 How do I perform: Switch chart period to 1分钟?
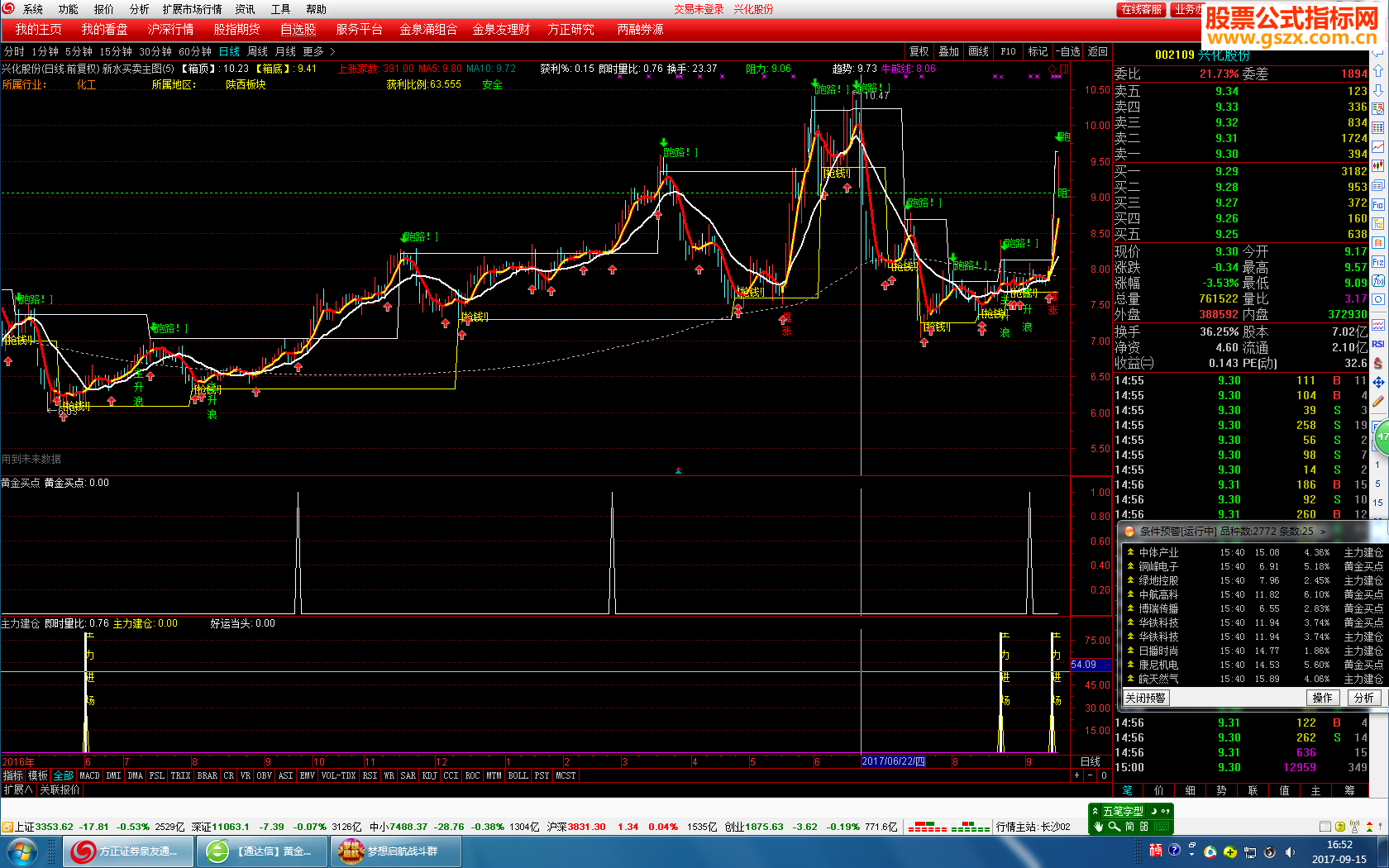[x=45, y=51]
